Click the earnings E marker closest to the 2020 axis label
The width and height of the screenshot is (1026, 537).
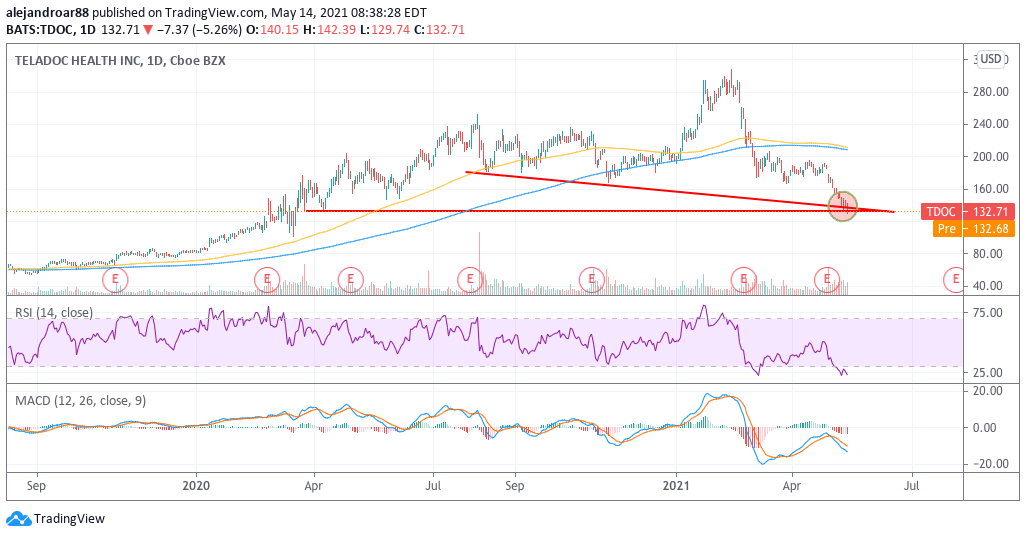click(x=266, y=279)
